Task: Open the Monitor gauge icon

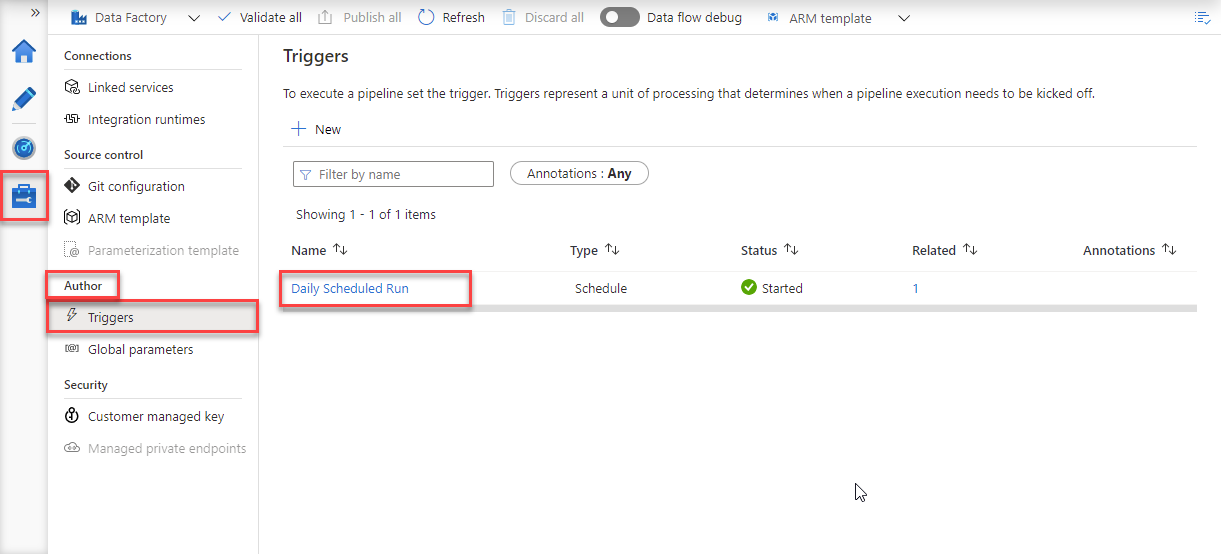Action: (24, 148)
